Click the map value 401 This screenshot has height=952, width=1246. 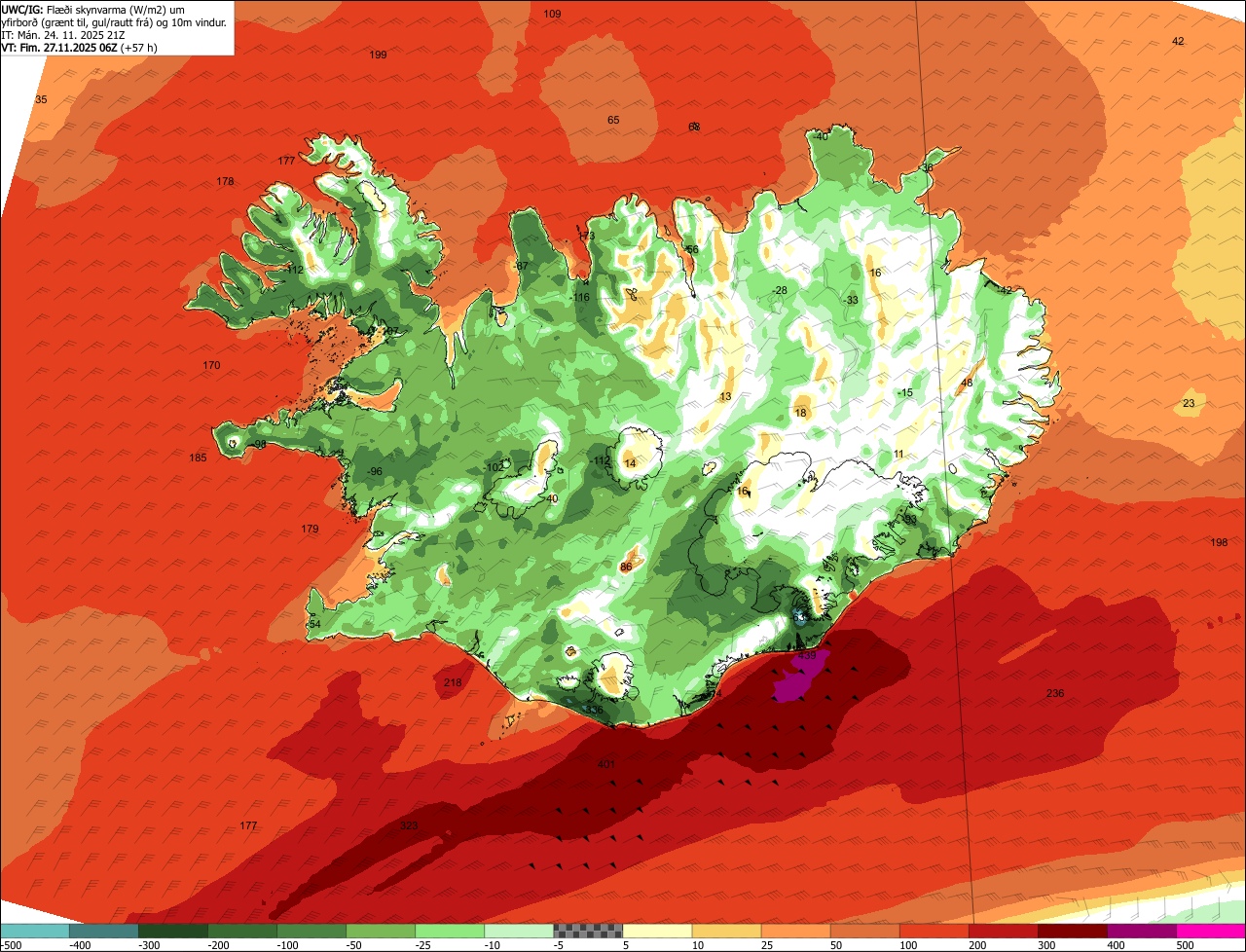point(606,764)
